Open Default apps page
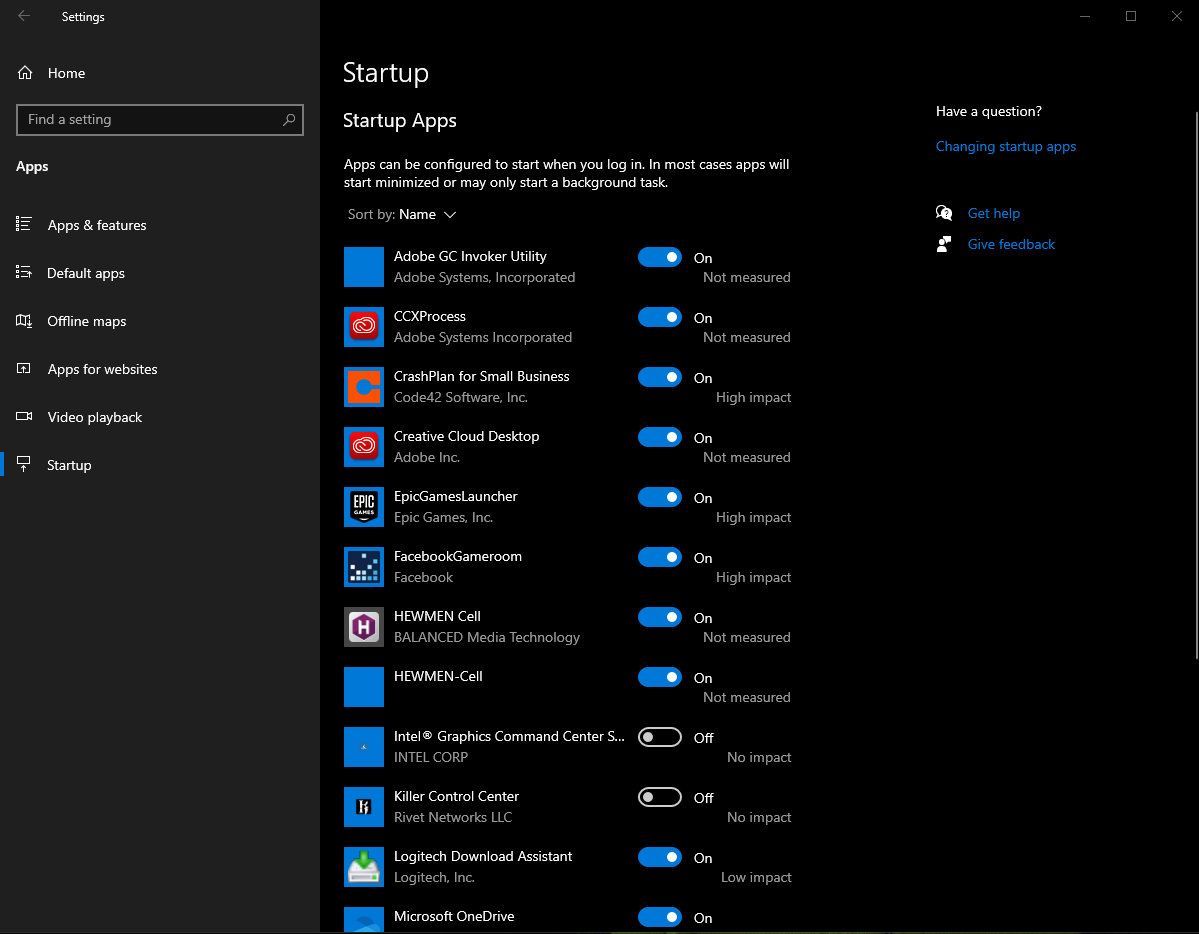Screen dimensions: 1199x934 coord(161,273)
